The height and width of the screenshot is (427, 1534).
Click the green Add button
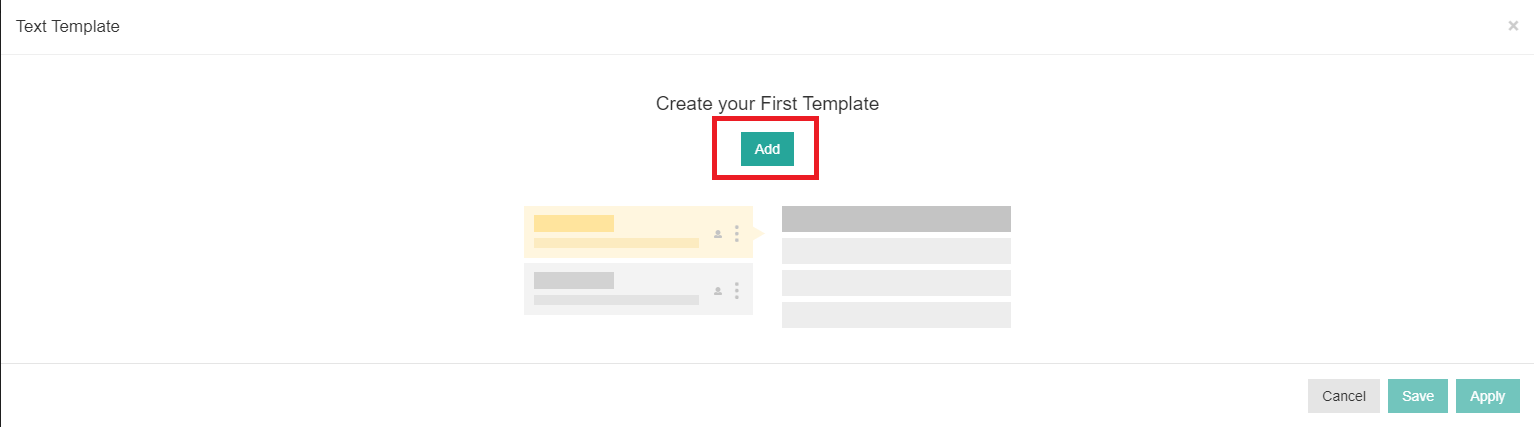(x=767, y=149)
